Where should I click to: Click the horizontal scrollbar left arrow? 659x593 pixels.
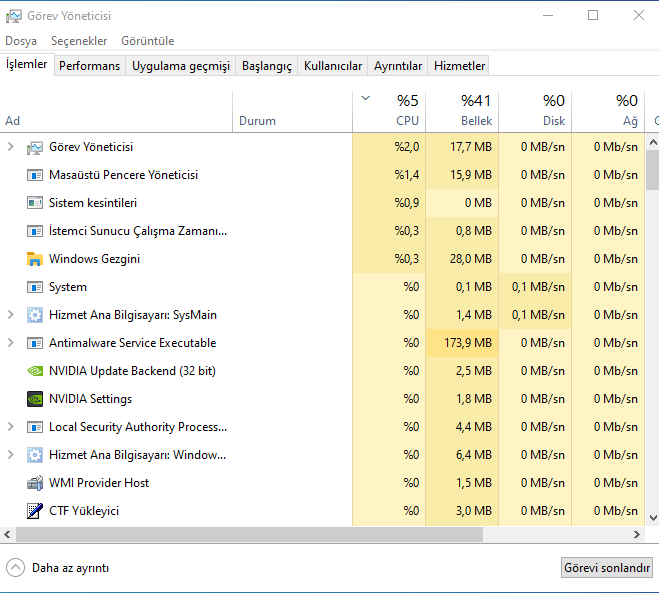coord(7,535)
